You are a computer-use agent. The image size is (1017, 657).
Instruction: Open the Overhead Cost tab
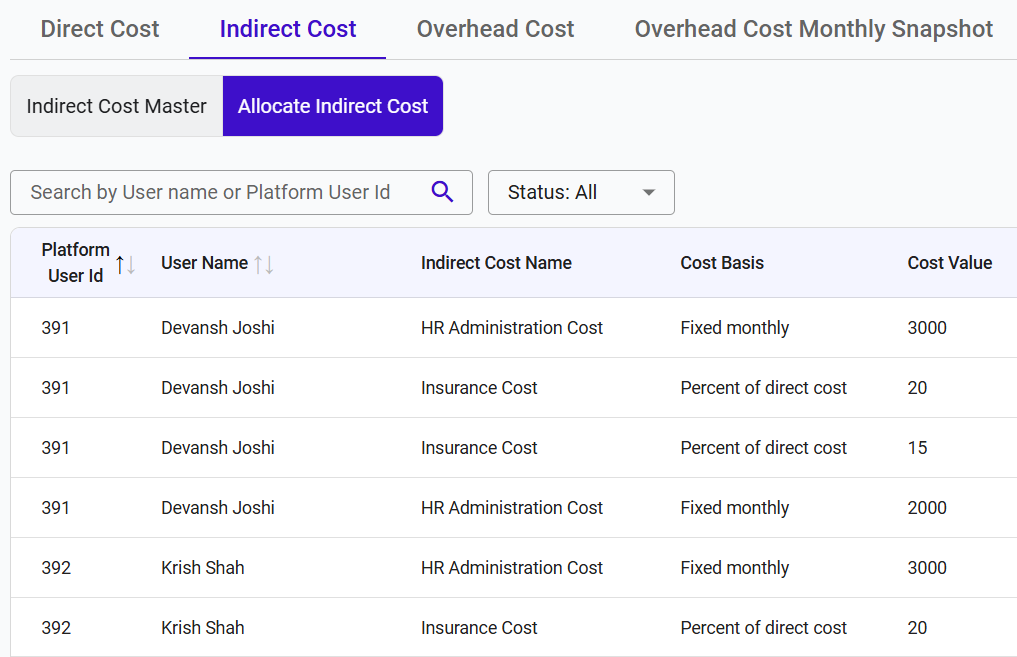click(x=496, y=29)
